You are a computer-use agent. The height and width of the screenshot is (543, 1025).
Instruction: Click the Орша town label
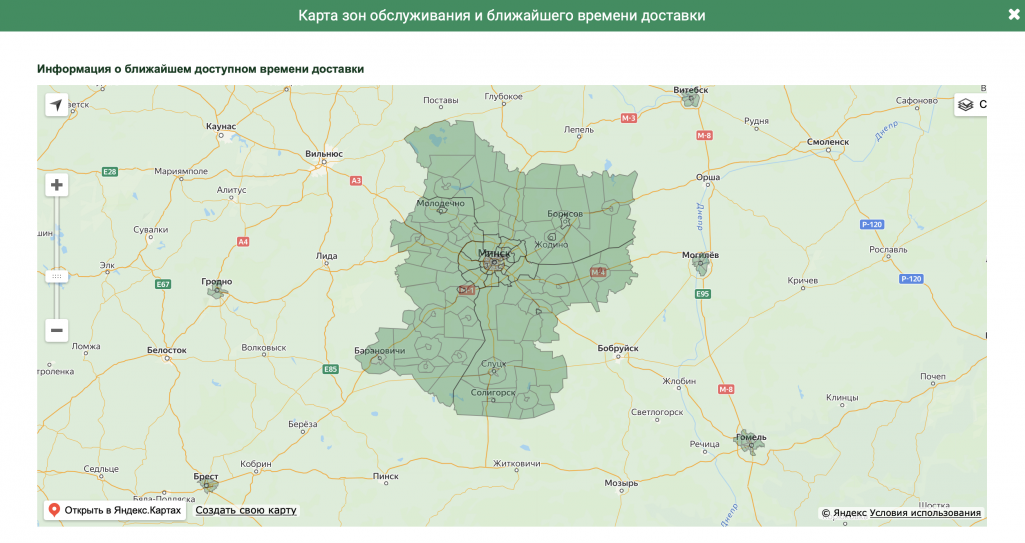tap(708, 177)
